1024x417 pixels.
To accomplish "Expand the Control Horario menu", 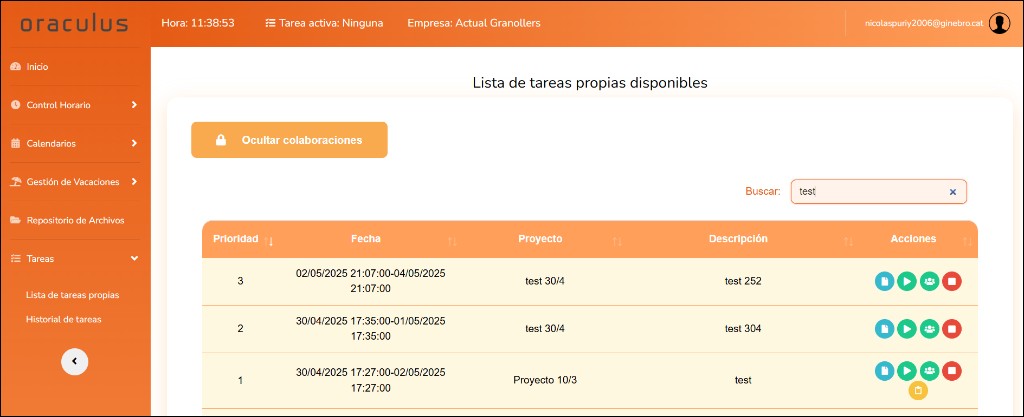I will [75, 105].
